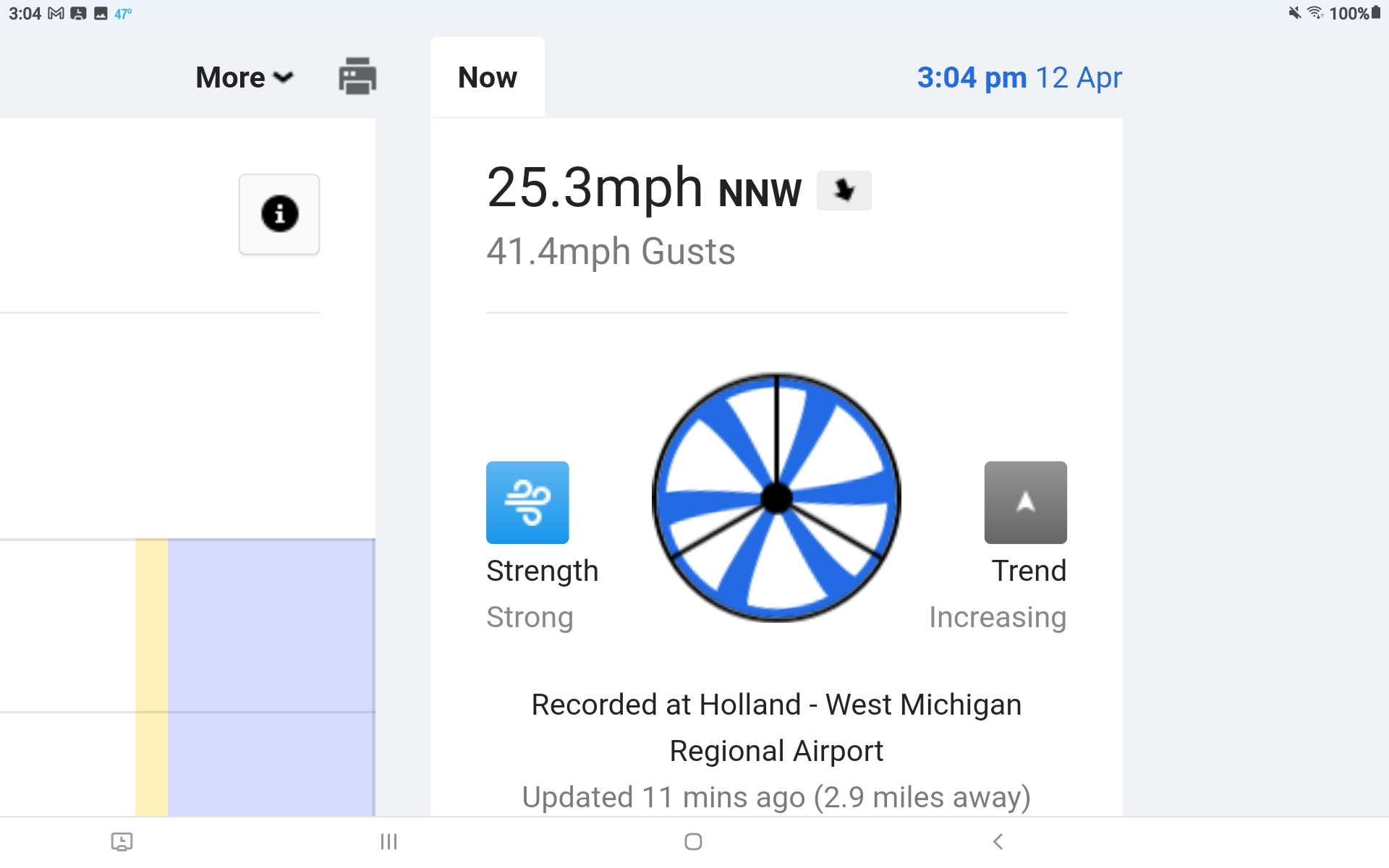
Task: Tap the 3:04 pm 12 Apr date link
Action: coord(1019,77)
